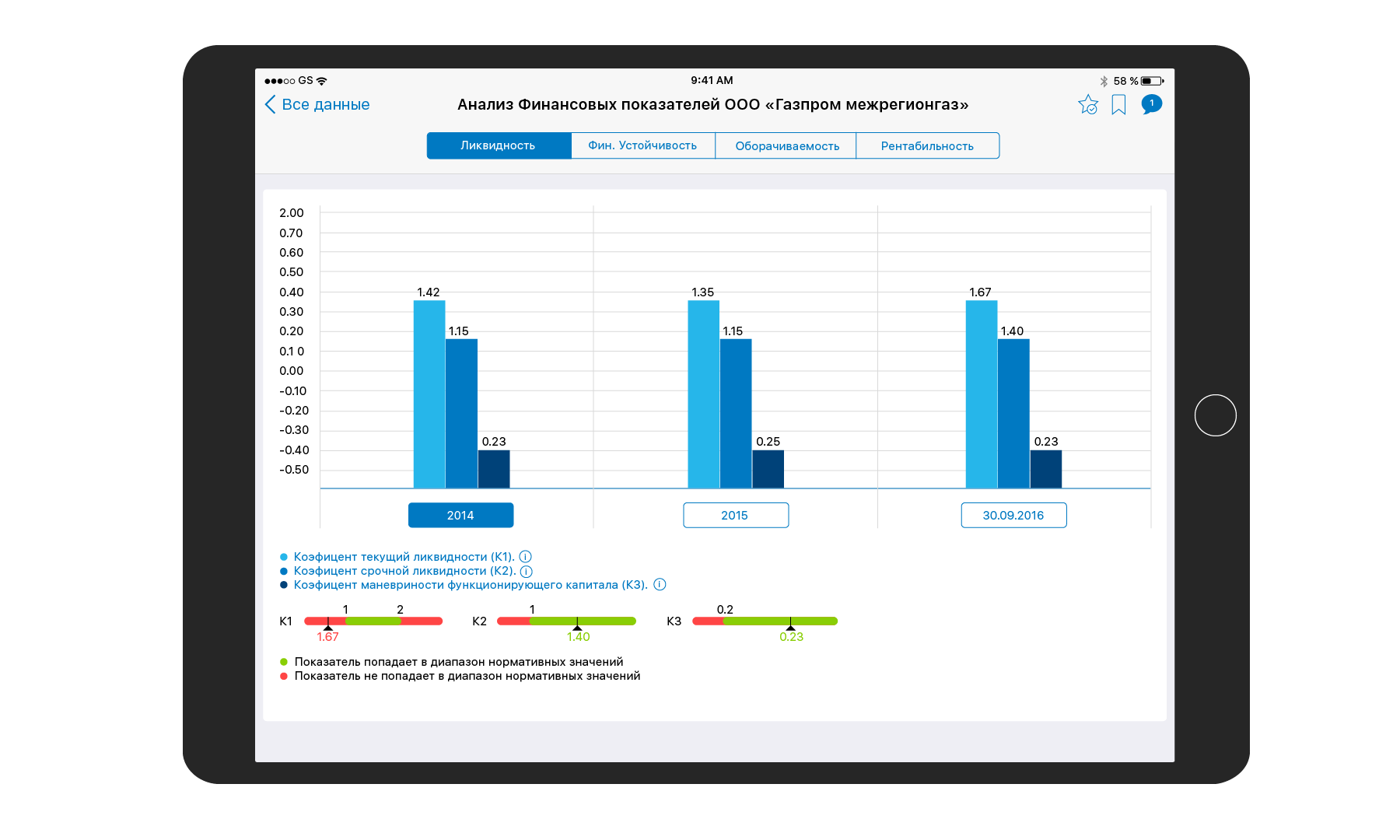1400x840 pixels.
Task: Select the 2014 period toggle
Action: click(x=460, y=515)
